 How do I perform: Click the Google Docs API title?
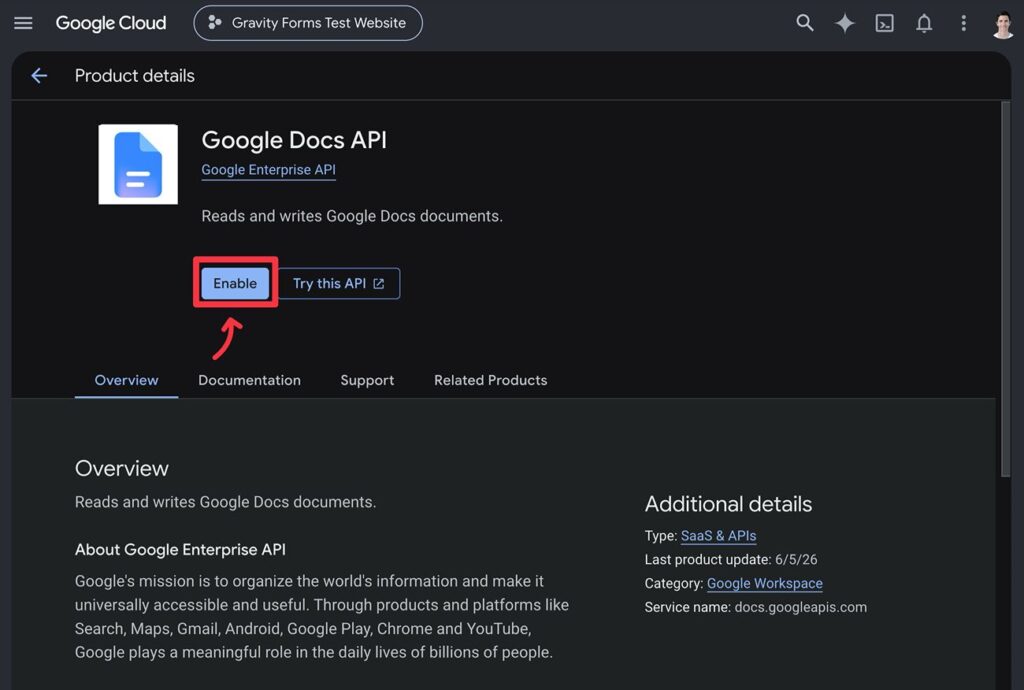point(294,140)
